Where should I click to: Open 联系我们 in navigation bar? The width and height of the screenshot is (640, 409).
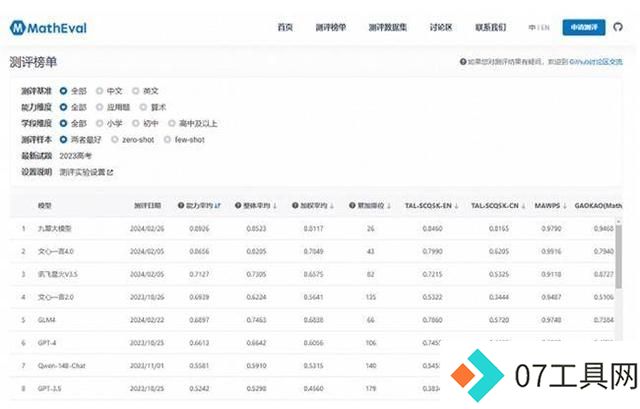point(491,27)
